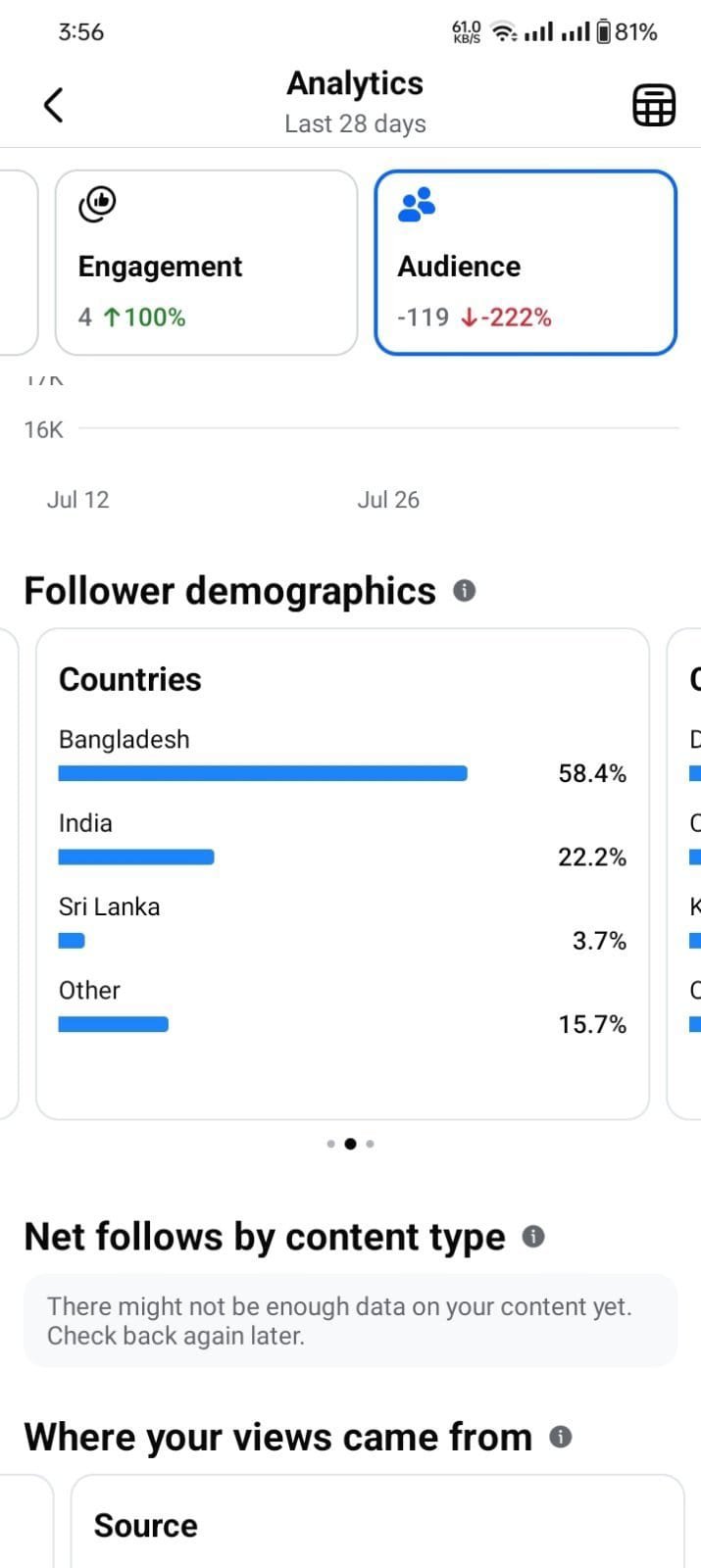Open info icon next to Net follows
This screenshot has width=701, height=1568.
click(533, 1237)
